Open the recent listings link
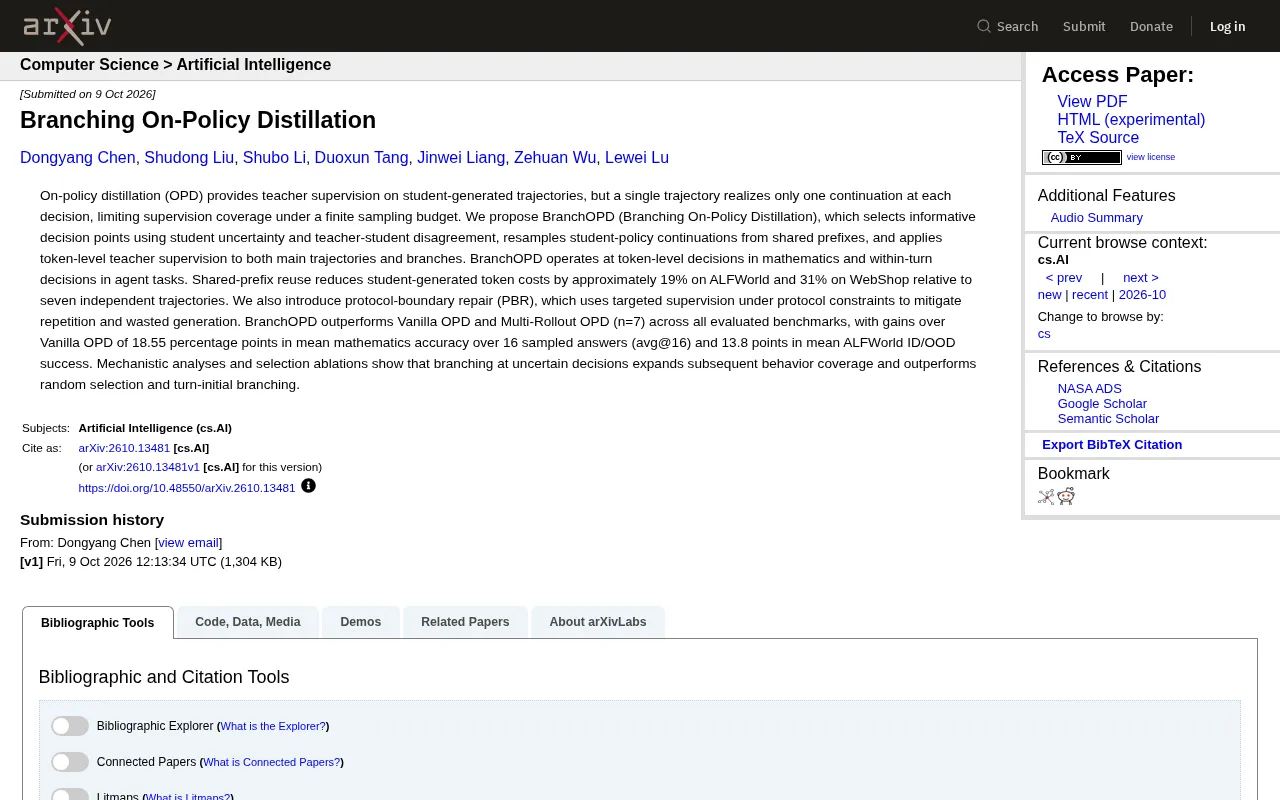The height and width of the screenshot is (800, 1280). click(x=1090, y=295)
